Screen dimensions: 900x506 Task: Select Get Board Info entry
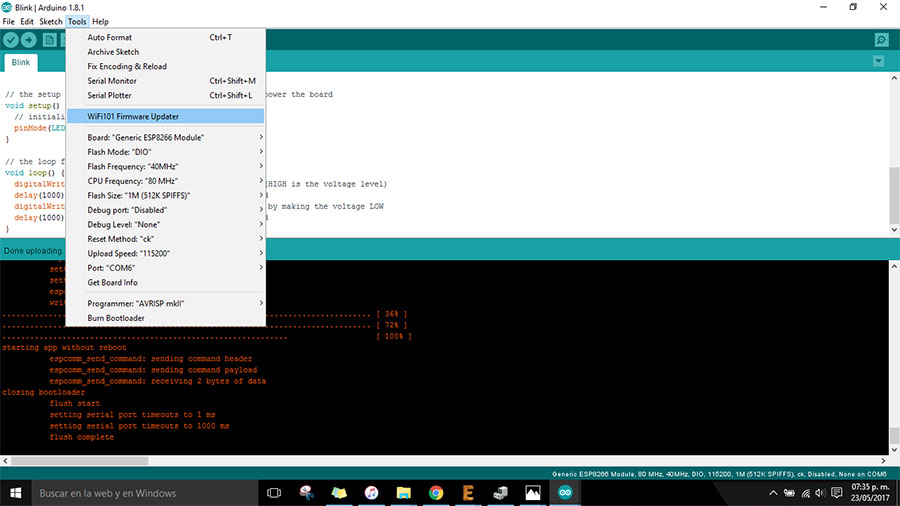click(x=166, y=282)
